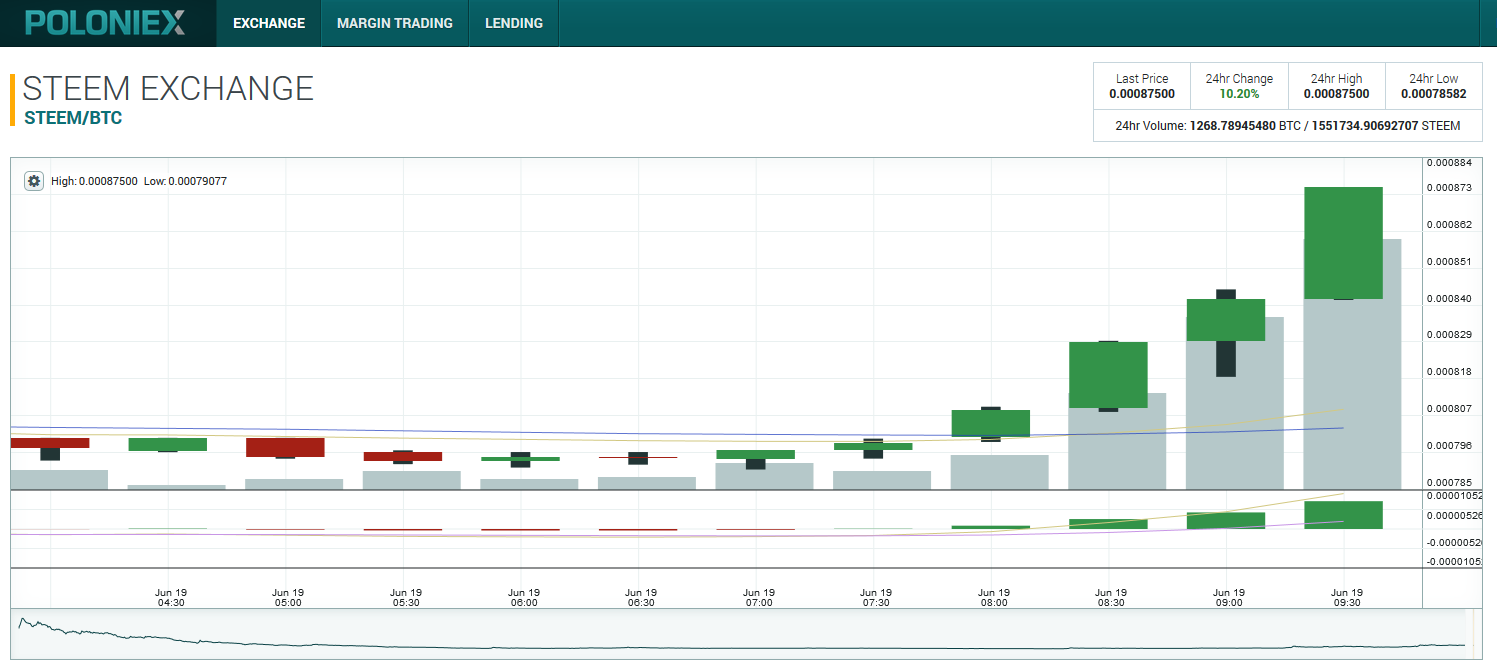
Task: Select the green candle at 04:30
Action: [167, 444]
